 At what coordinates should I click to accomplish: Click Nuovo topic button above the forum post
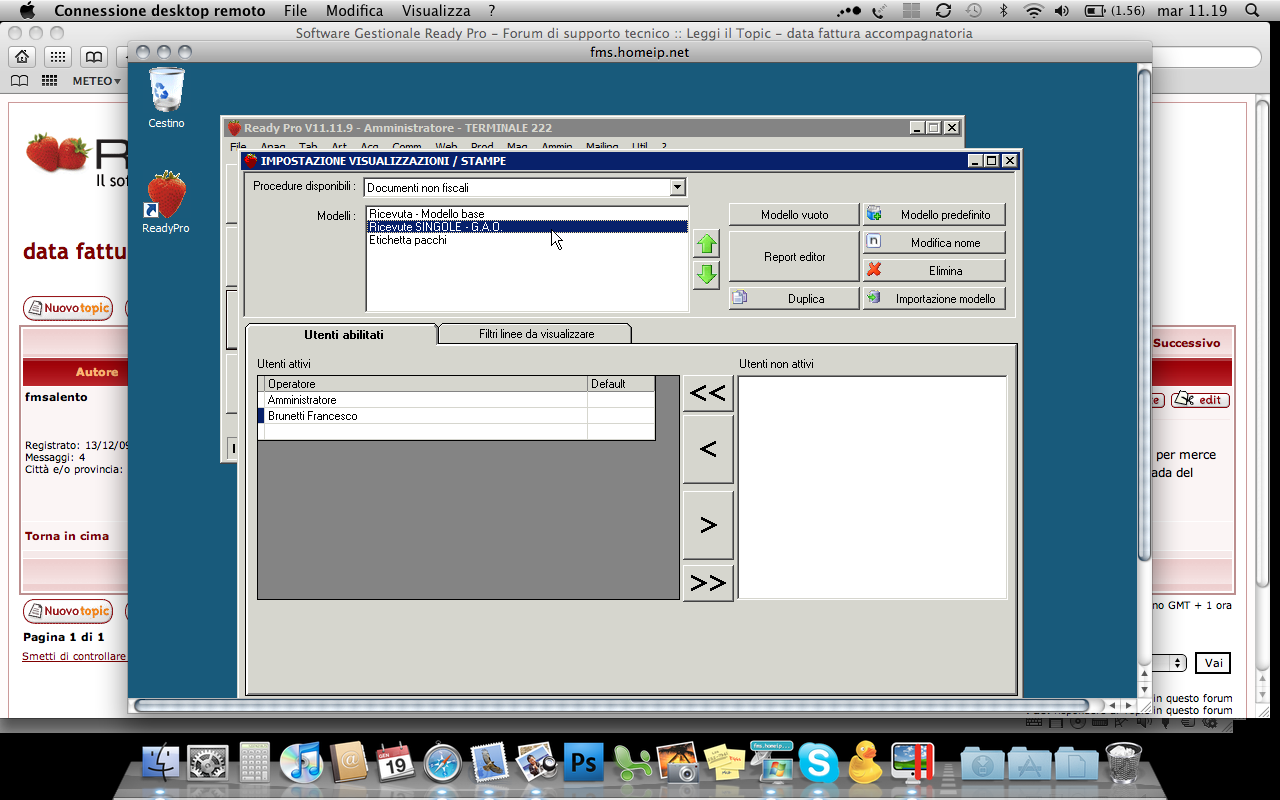click(68, 308)
